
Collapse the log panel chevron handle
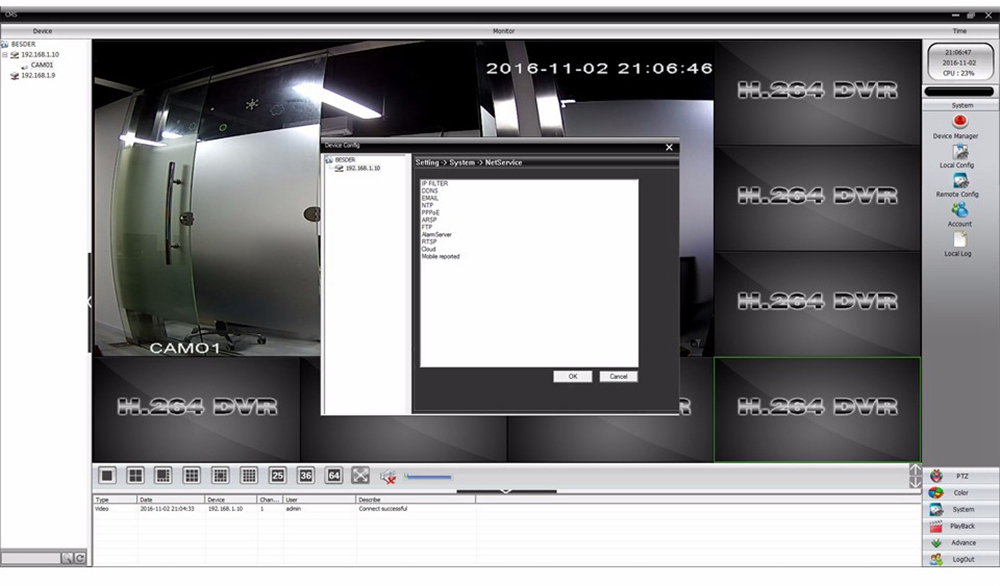(506, 491)
